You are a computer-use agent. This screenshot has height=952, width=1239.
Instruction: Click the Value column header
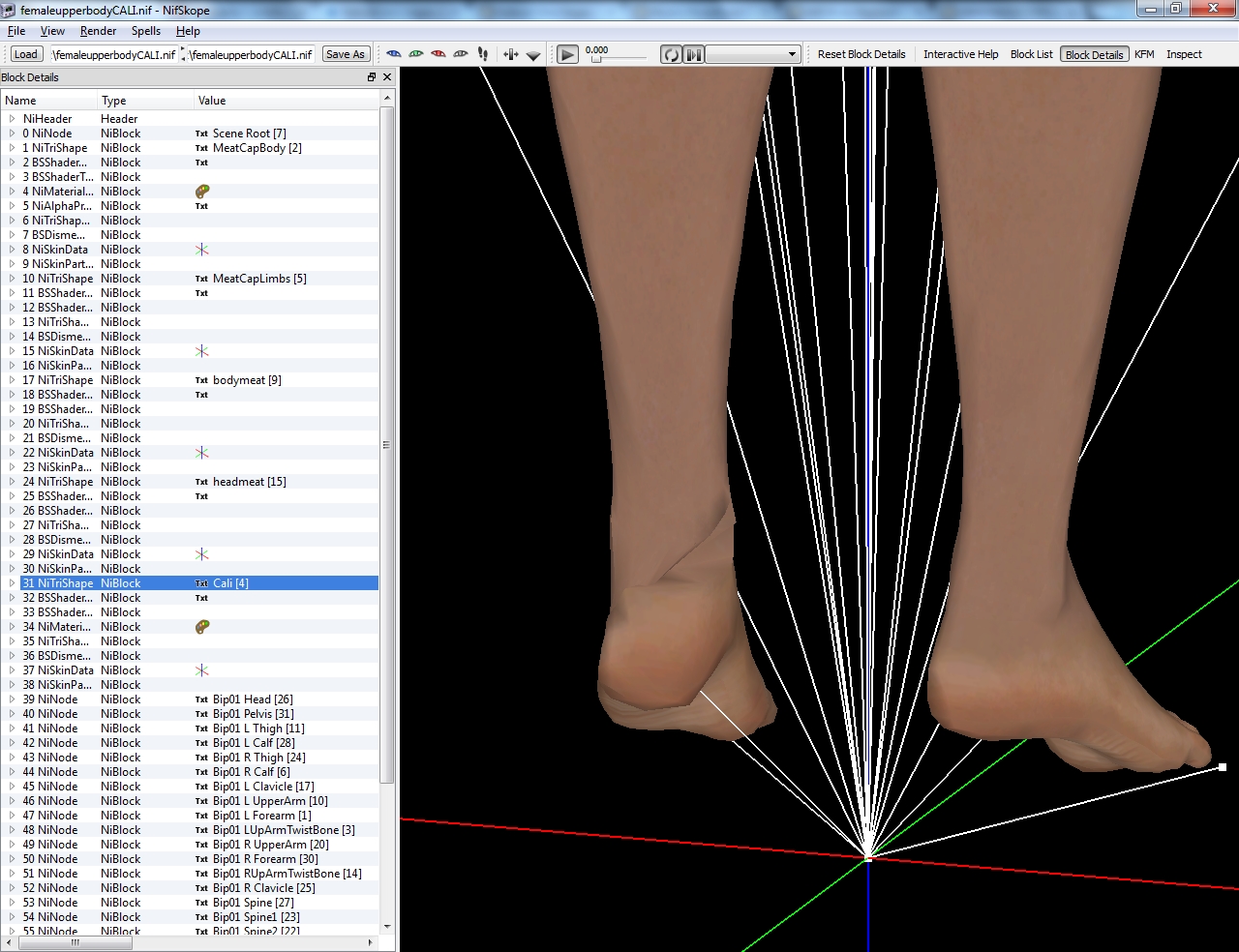pos(287,101)
